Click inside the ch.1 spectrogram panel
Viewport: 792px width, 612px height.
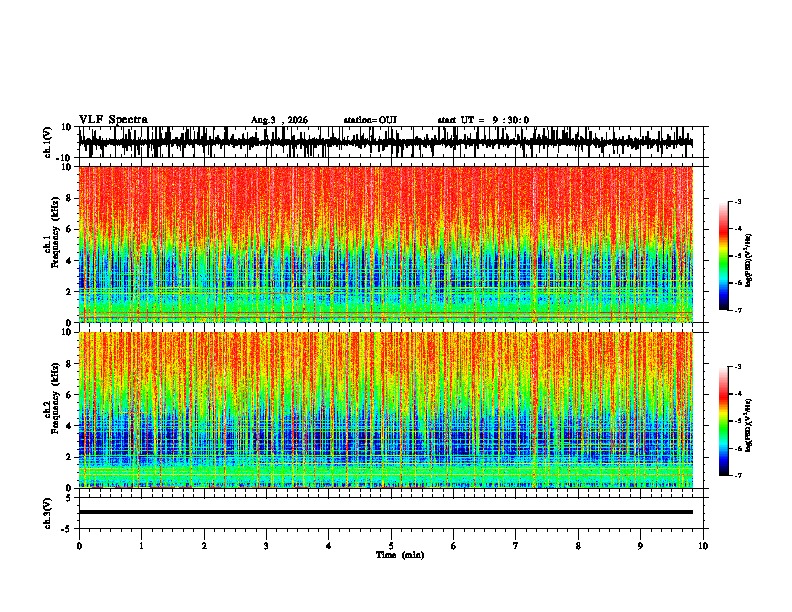pyautogui.click(x=385, y=244)
